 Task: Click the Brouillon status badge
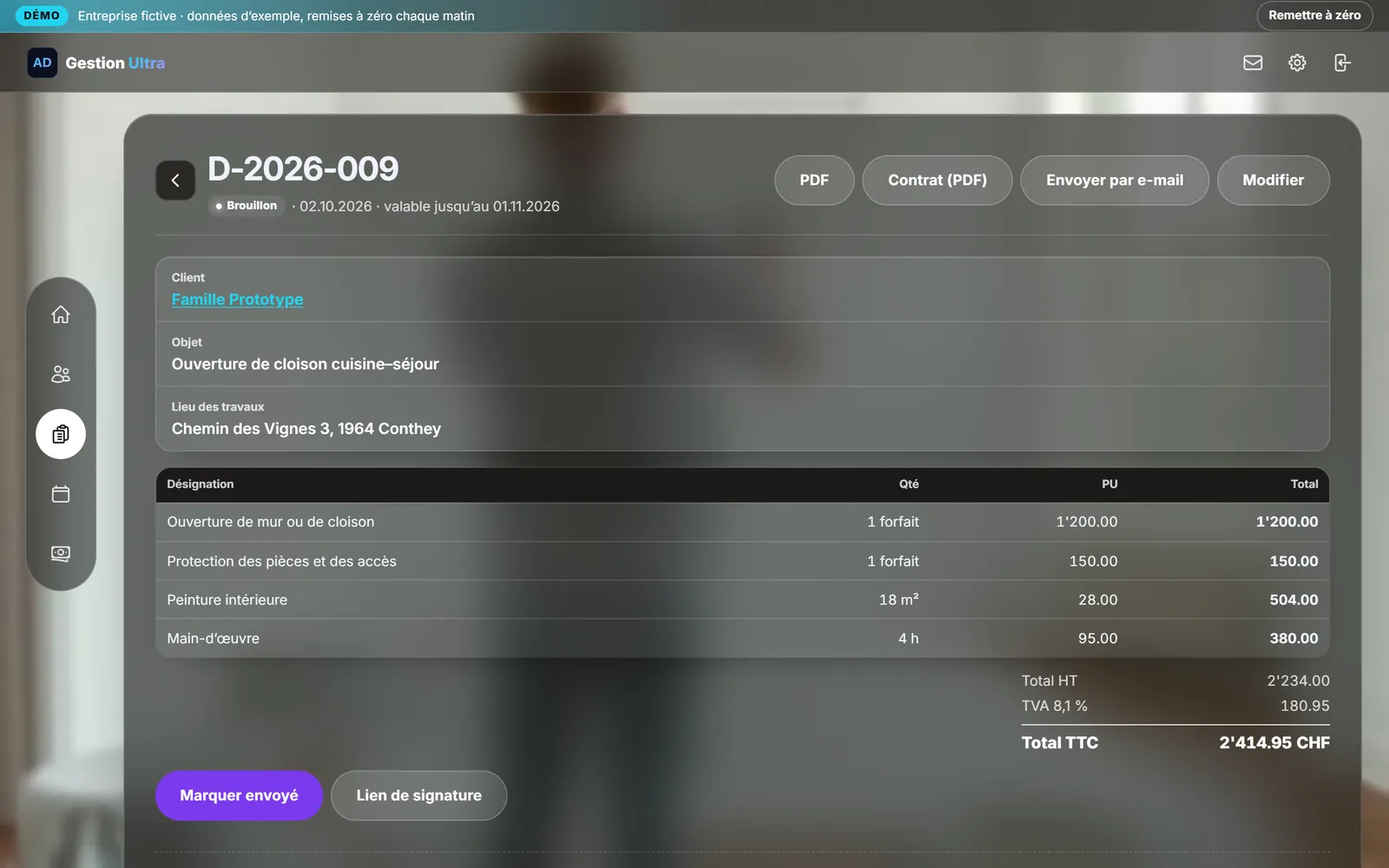247,206
